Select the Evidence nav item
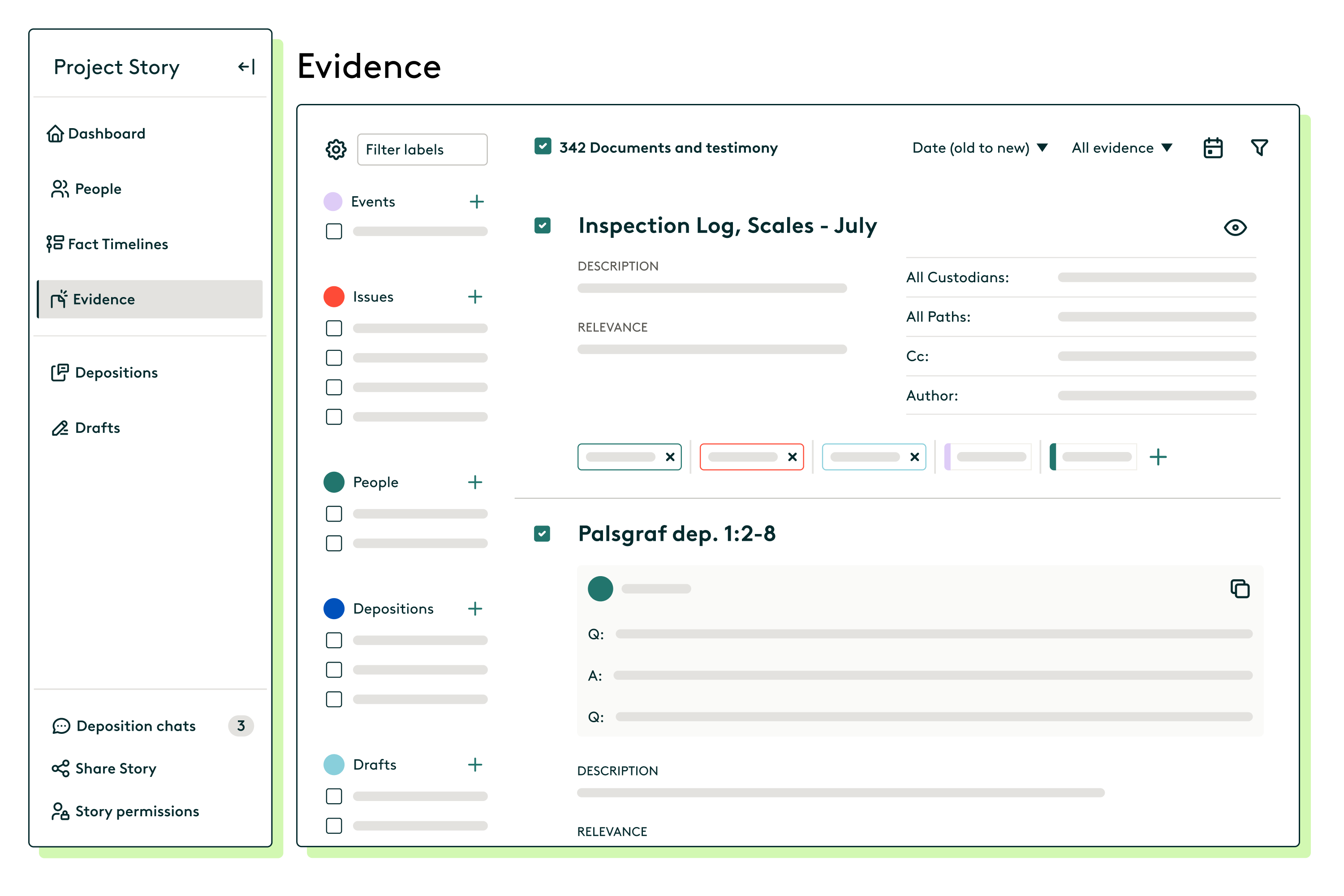The height and width of the screenshot is (896, 1344). tap(150, 299)
